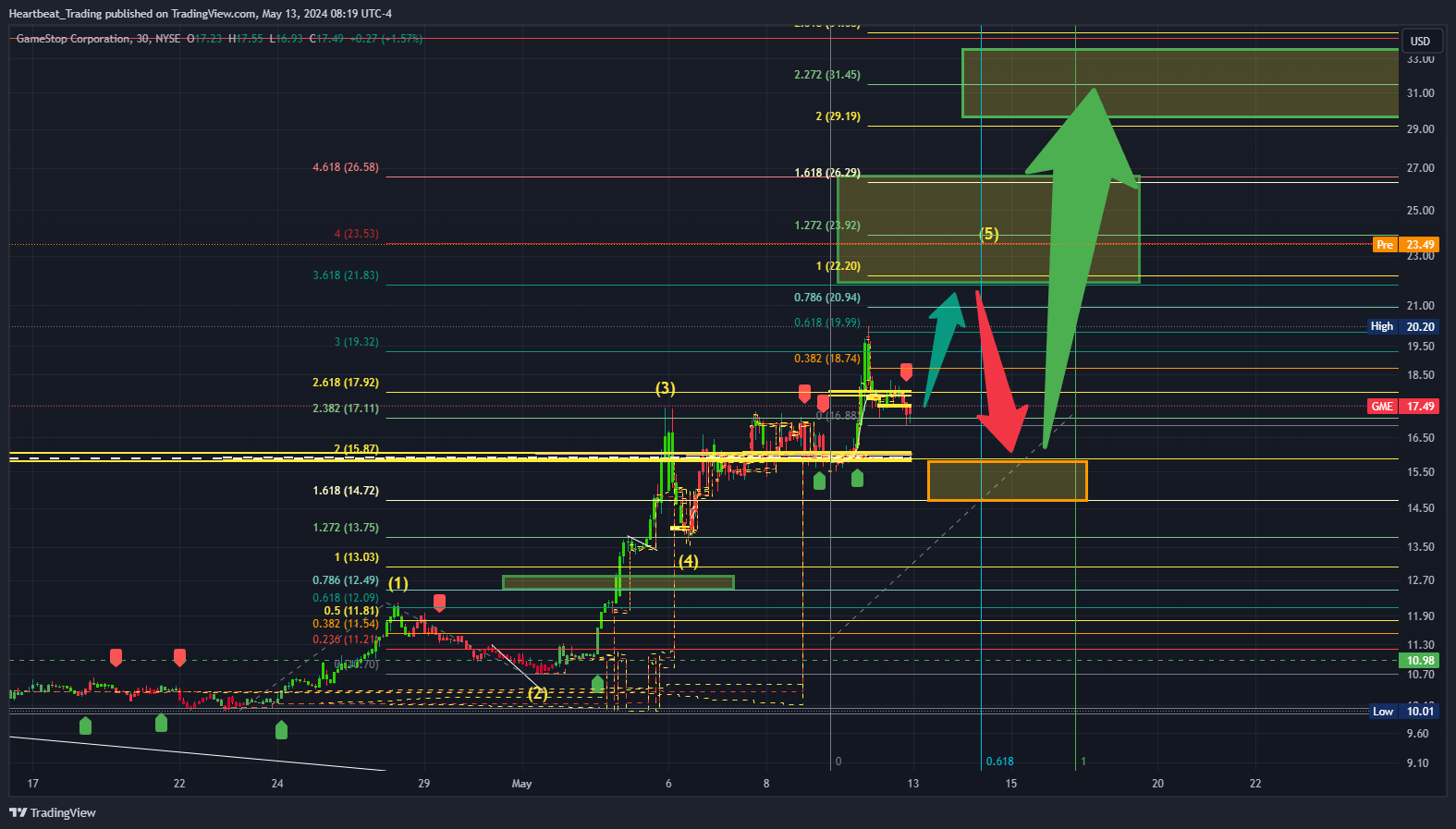Click the 0.618 (19.99) level label
This screenshot has height=829, width=1456.
(x=827, y=323)
